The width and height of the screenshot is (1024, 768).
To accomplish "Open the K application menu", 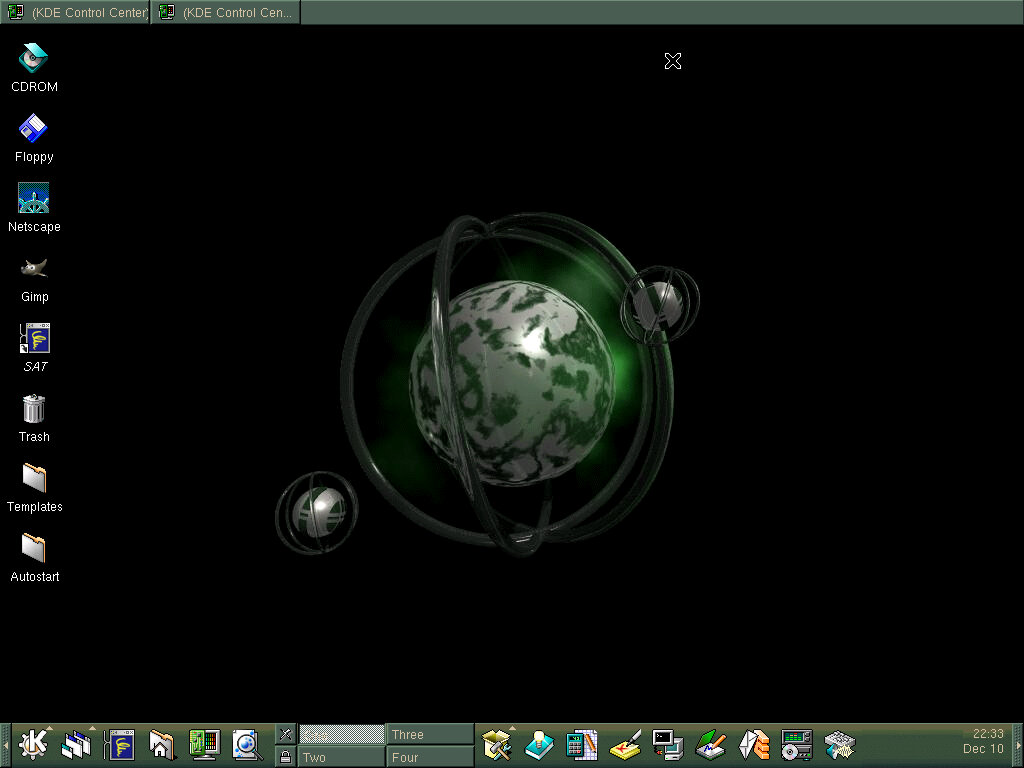I will tap(35, 745).
